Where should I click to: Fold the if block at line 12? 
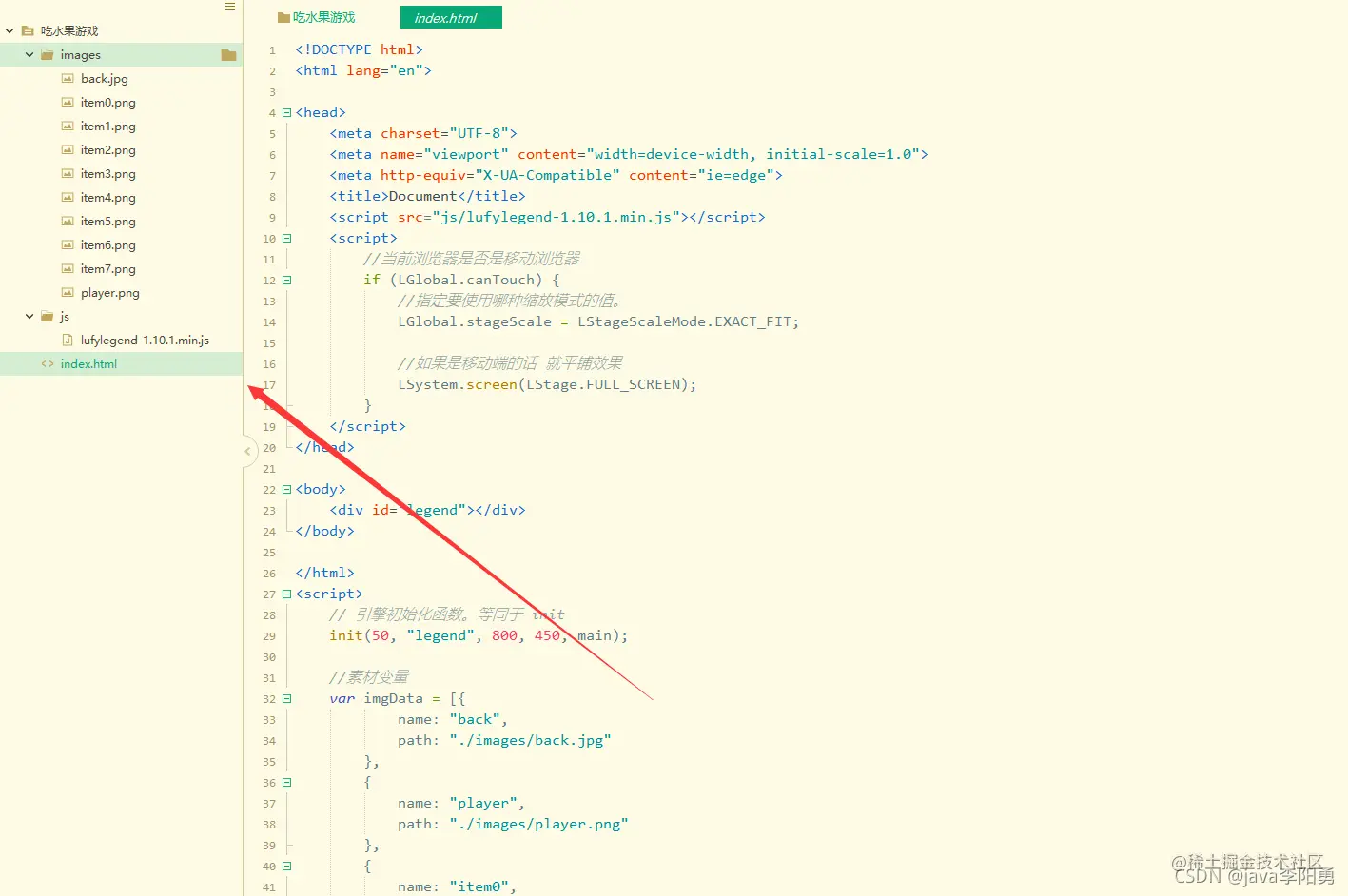(x=286, y=281)
